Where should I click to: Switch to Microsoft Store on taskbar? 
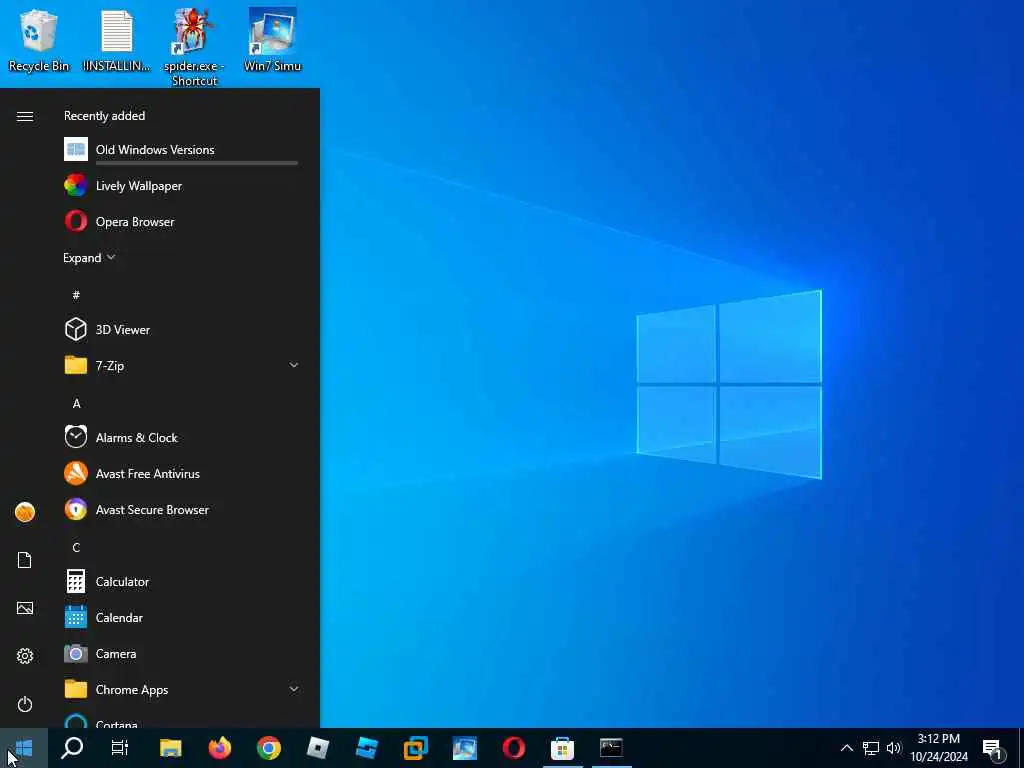(x=562, y=748)
